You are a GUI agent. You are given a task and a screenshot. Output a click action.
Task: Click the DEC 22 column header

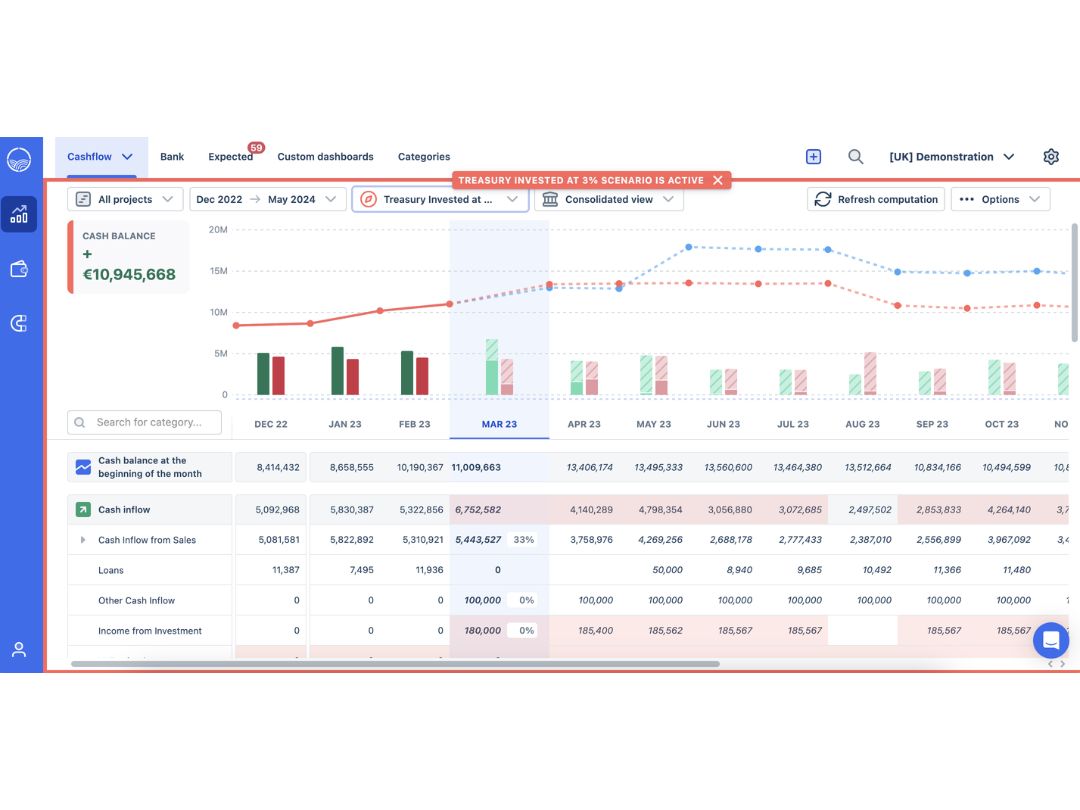(271, 424)
